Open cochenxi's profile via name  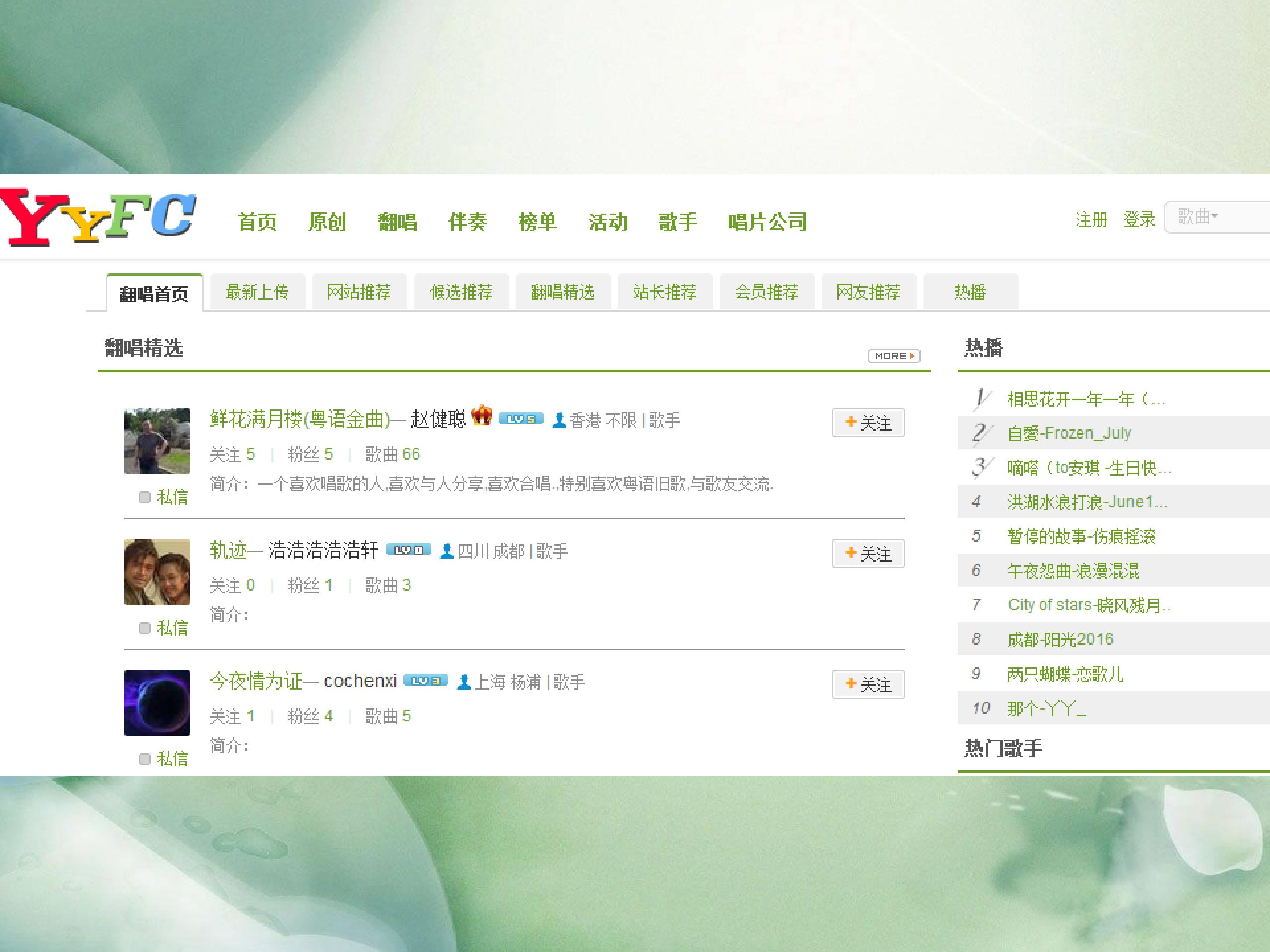(x=361, y=681)
